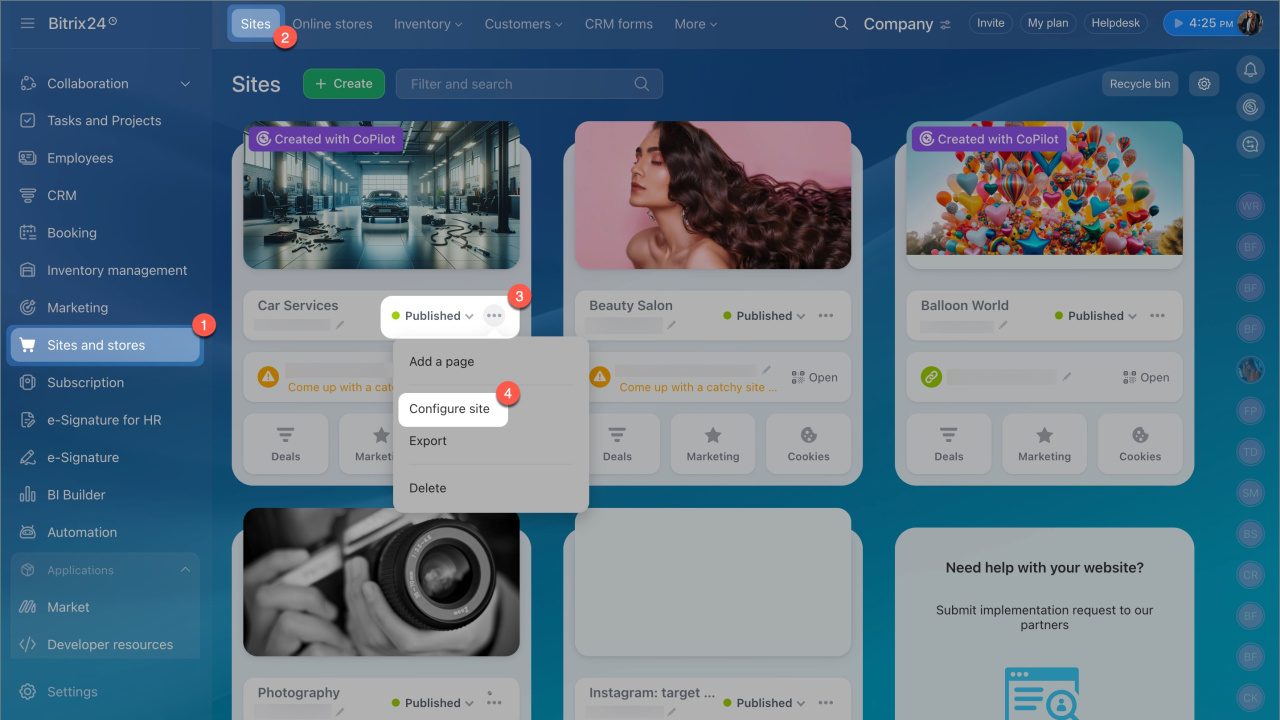This screenshot has width=1280, height=720.
Task: Click the hamburger menu icon beside Bitrix24
Action: (x=27, y=23)
